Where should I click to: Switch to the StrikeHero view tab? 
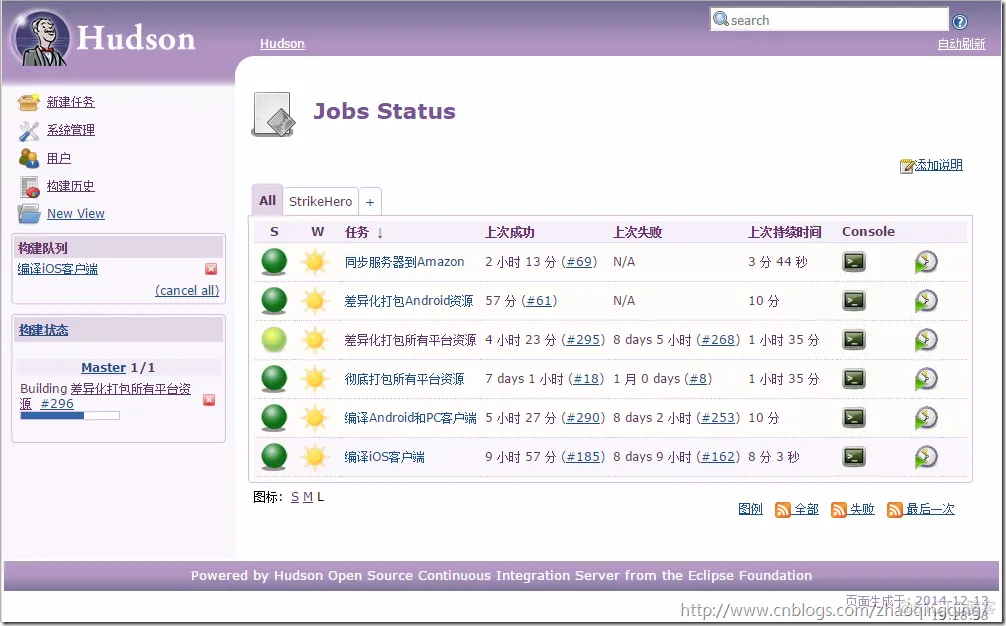[320, 201]
